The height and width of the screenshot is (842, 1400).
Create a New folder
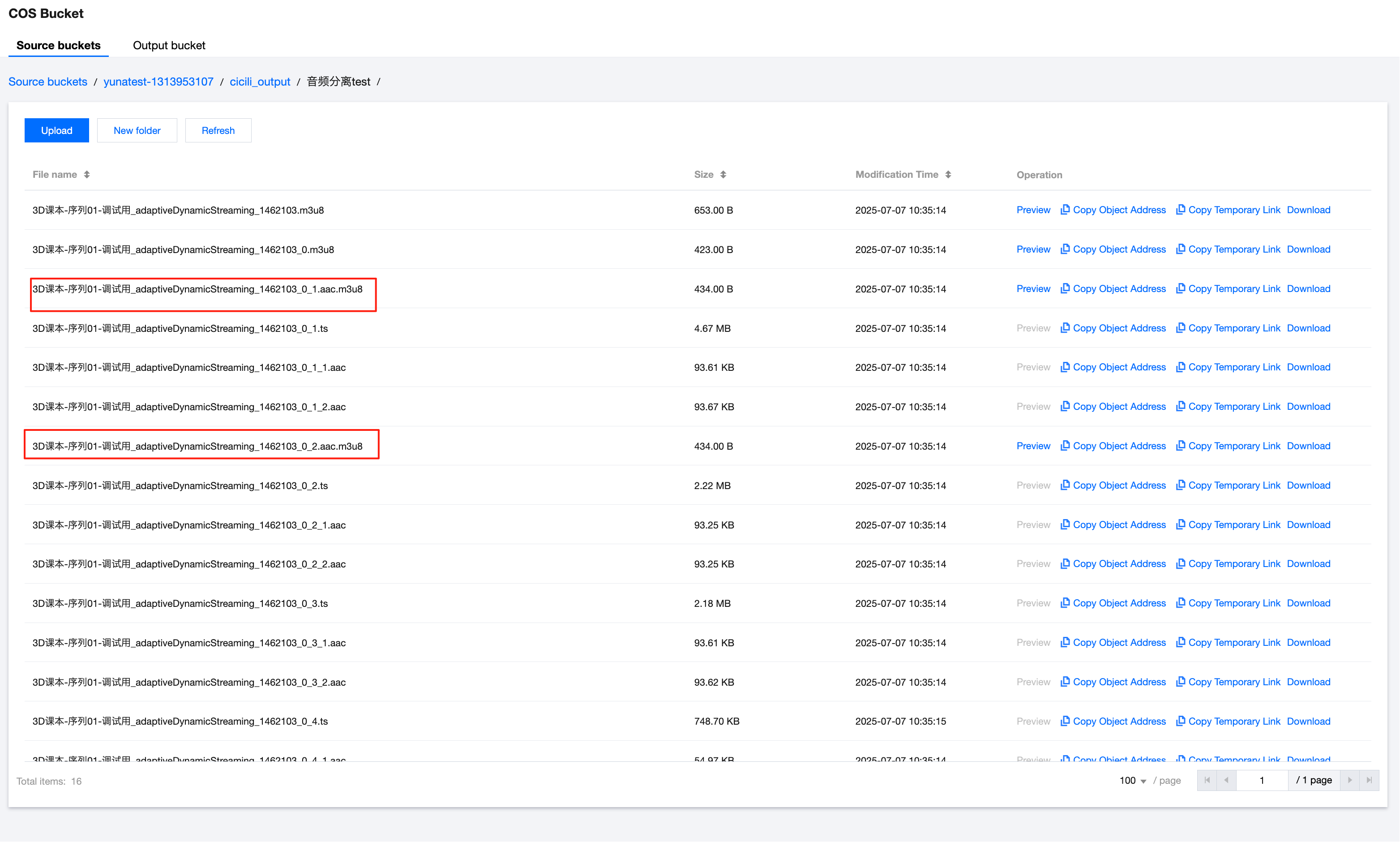137,130
